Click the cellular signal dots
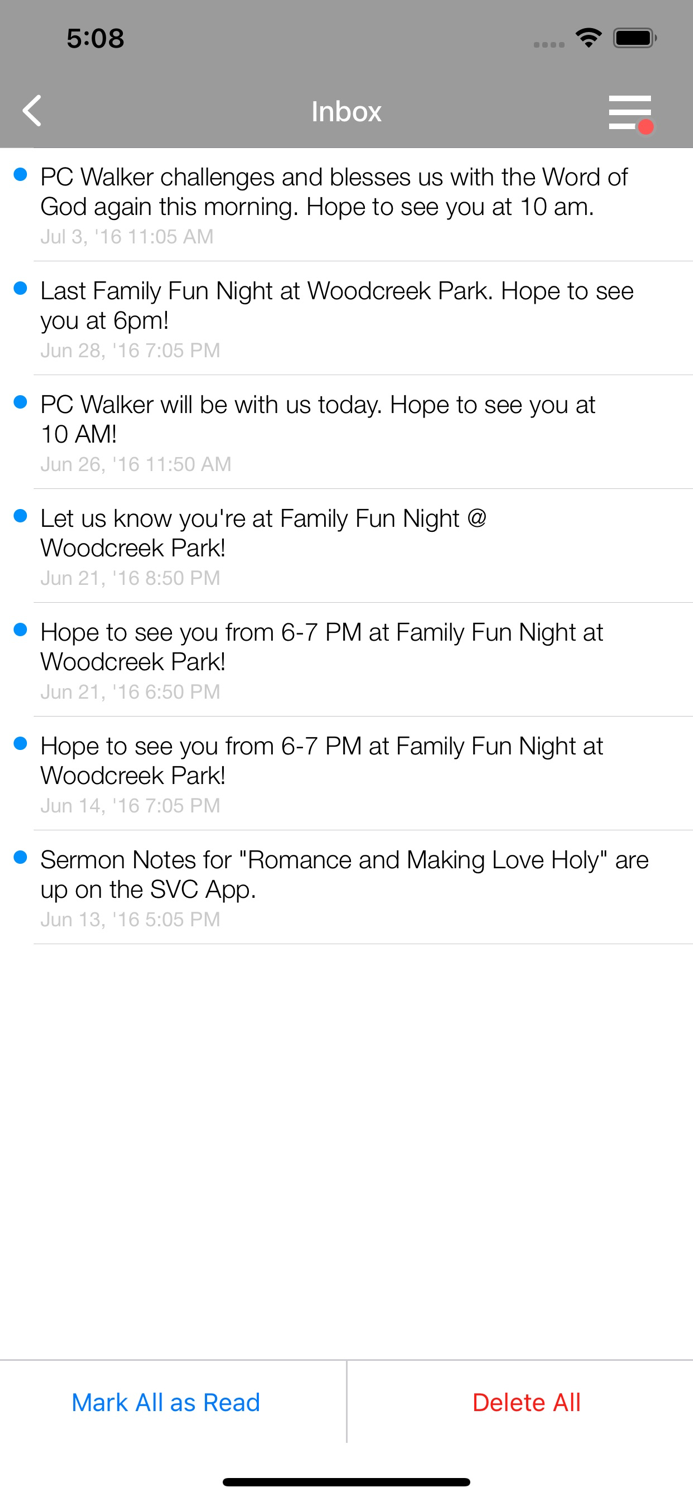The width and height of the screenshot is (693, 1500). point(549,43)
